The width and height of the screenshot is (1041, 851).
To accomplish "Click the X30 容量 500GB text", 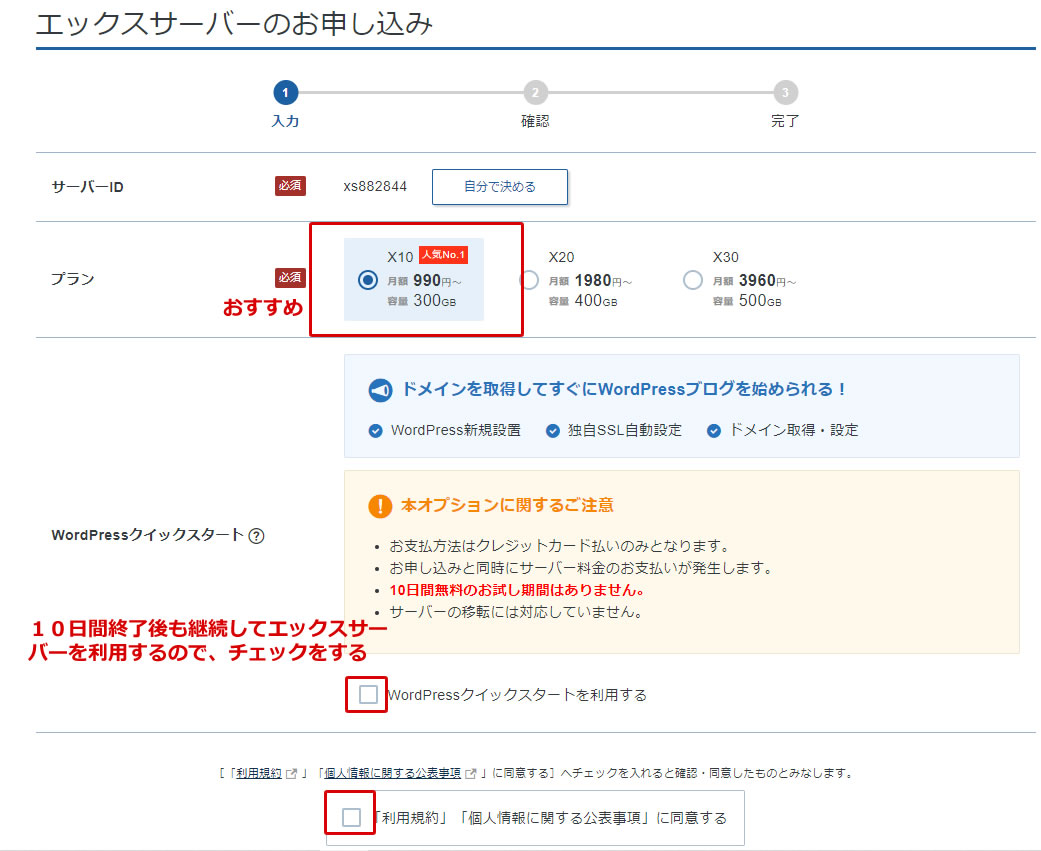I will [747, 301].
